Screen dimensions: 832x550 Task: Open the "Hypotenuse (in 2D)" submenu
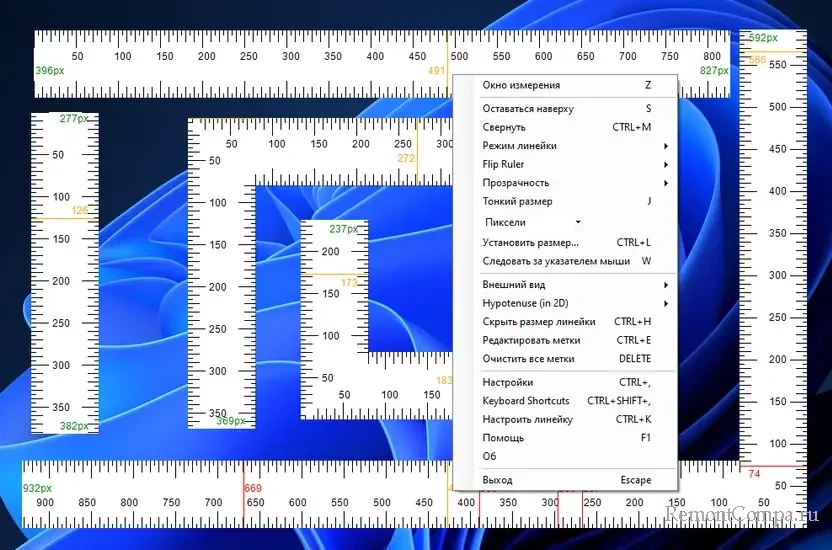[566, 303]
